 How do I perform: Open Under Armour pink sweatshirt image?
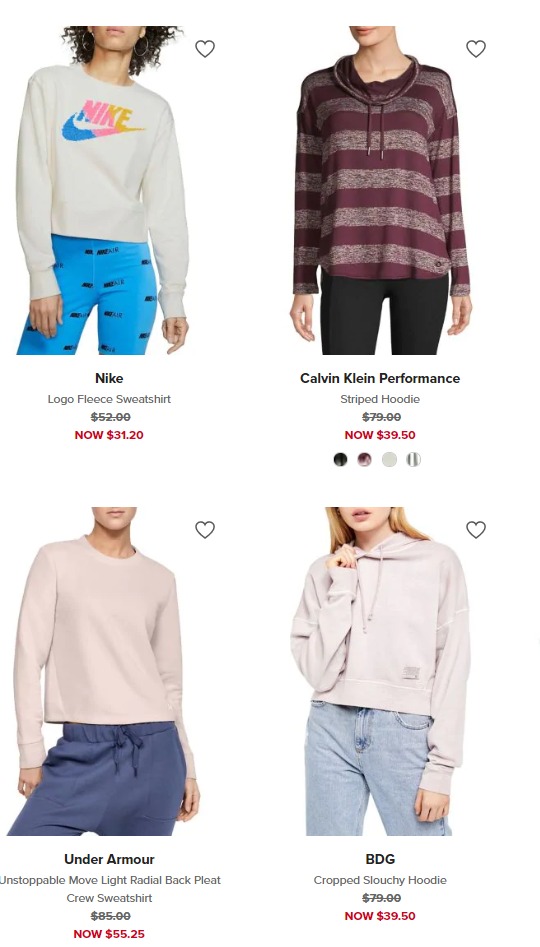(103, 671)
